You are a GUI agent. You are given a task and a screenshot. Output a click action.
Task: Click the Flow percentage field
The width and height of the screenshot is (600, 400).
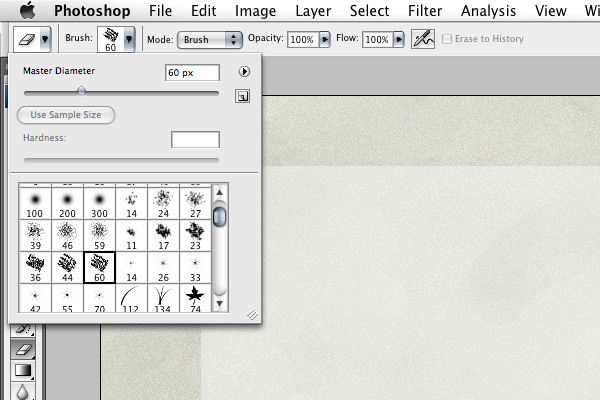coord(377,39)
